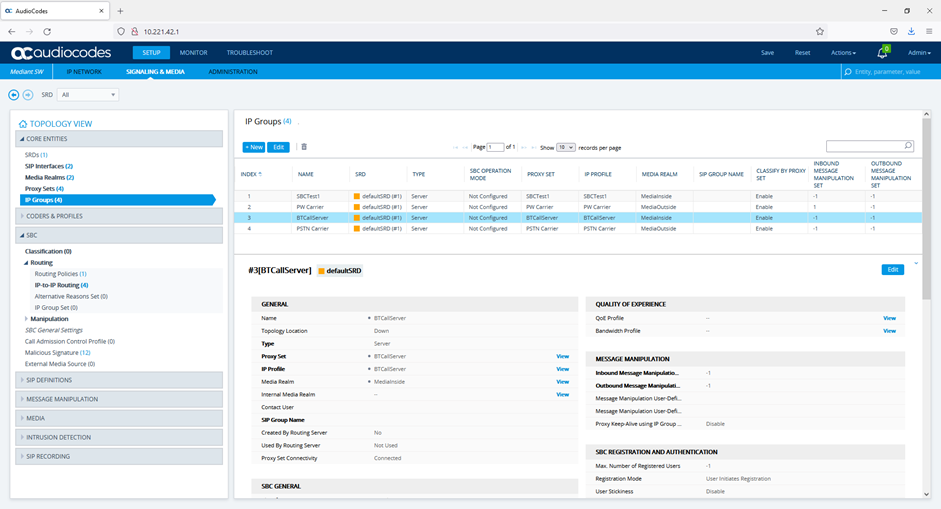
Task: Switch to the Monitor menu
Action: point(193,53)
